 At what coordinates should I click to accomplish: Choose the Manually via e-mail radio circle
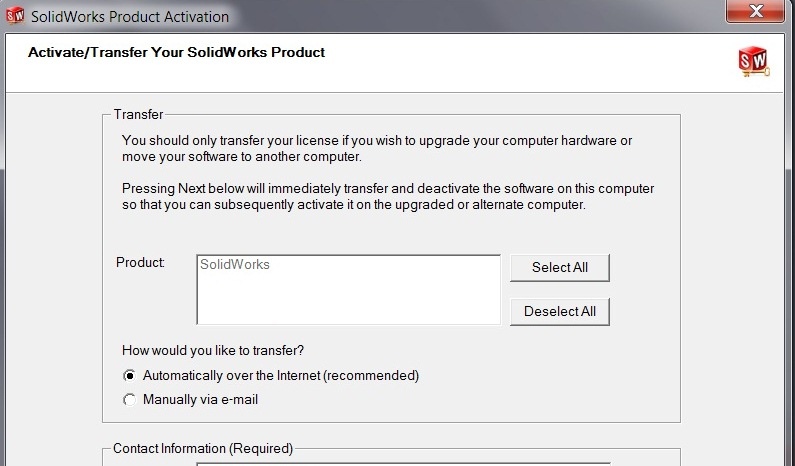[x=129, y=400]
